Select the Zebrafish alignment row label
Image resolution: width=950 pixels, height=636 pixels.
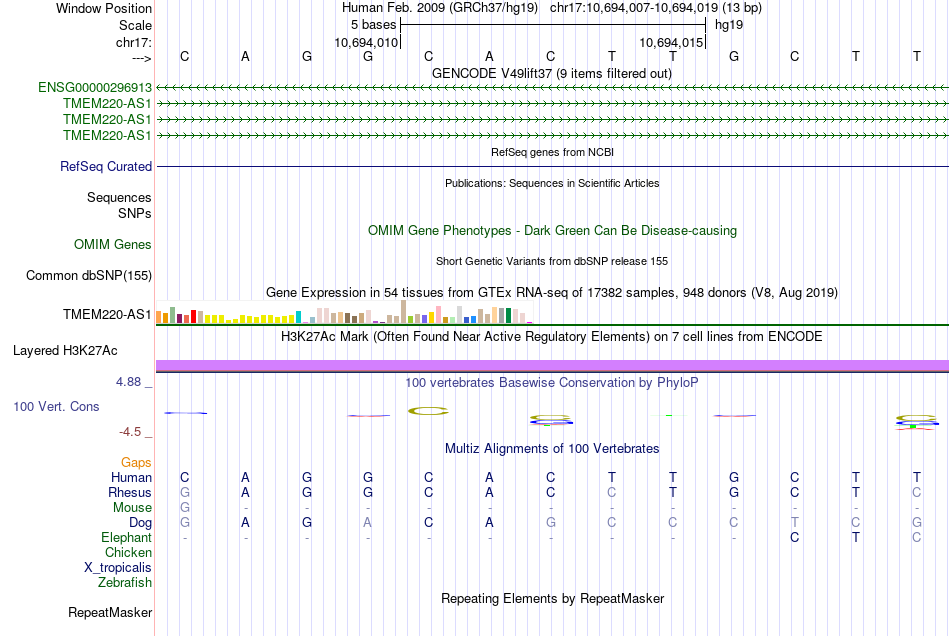point(125,582)
